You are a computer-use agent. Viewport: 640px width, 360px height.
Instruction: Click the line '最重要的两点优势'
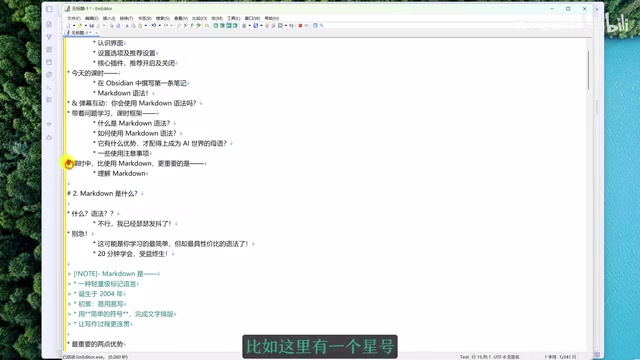pos(98,344)
